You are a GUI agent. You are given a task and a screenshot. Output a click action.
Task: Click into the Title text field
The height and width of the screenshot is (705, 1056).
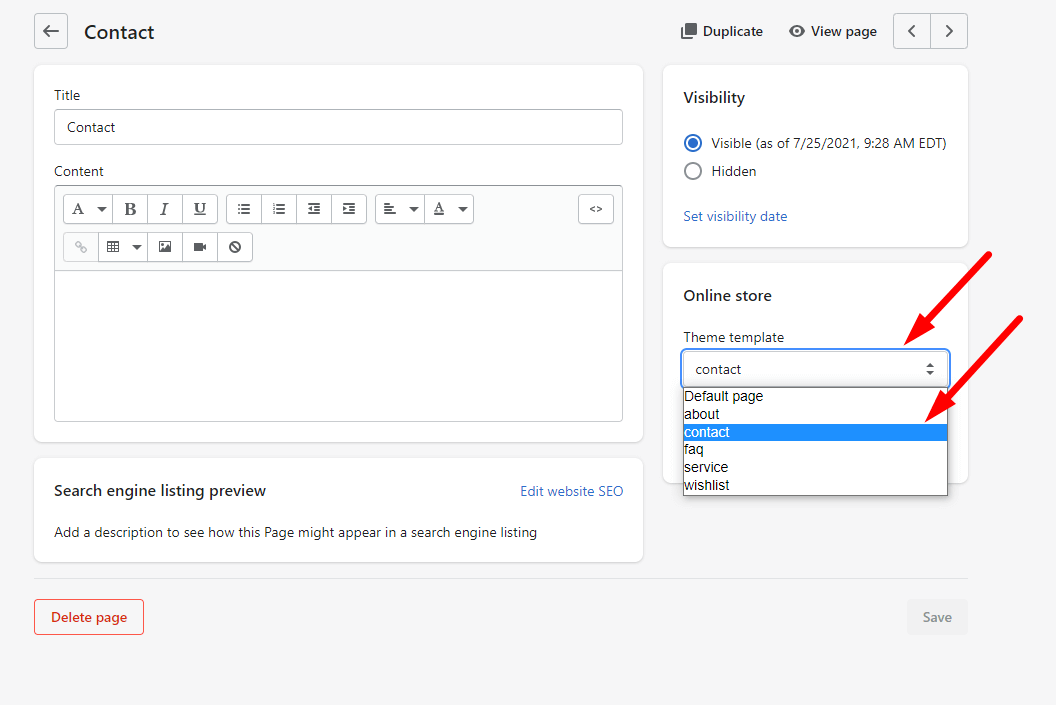[338, 127]
